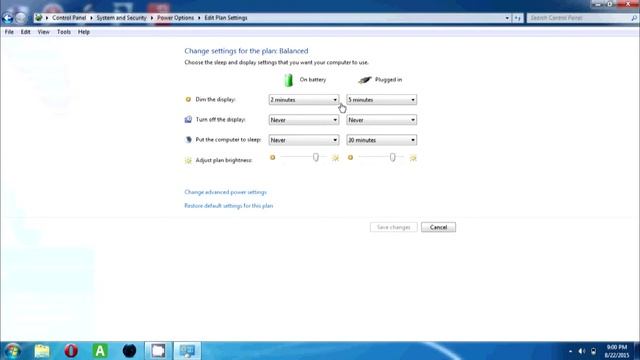Go to System and Security breadcrumb
This screenshot has height=360, width=640.
coord(121,18)
